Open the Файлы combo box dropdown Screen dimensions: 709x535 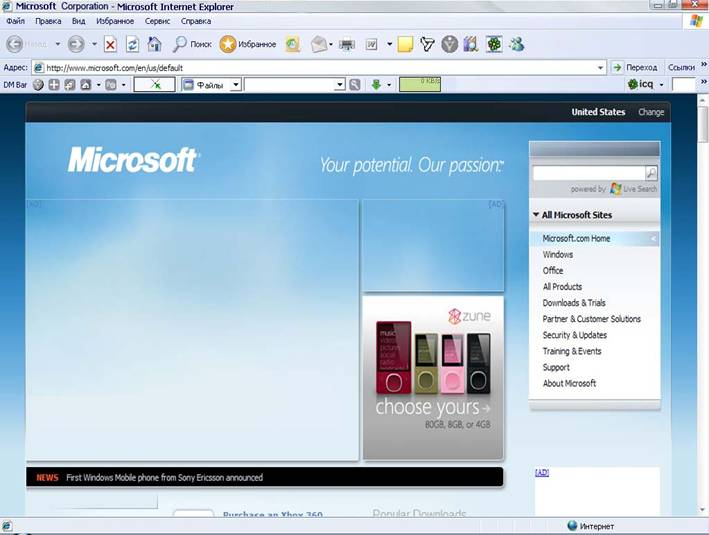(236, 85)
